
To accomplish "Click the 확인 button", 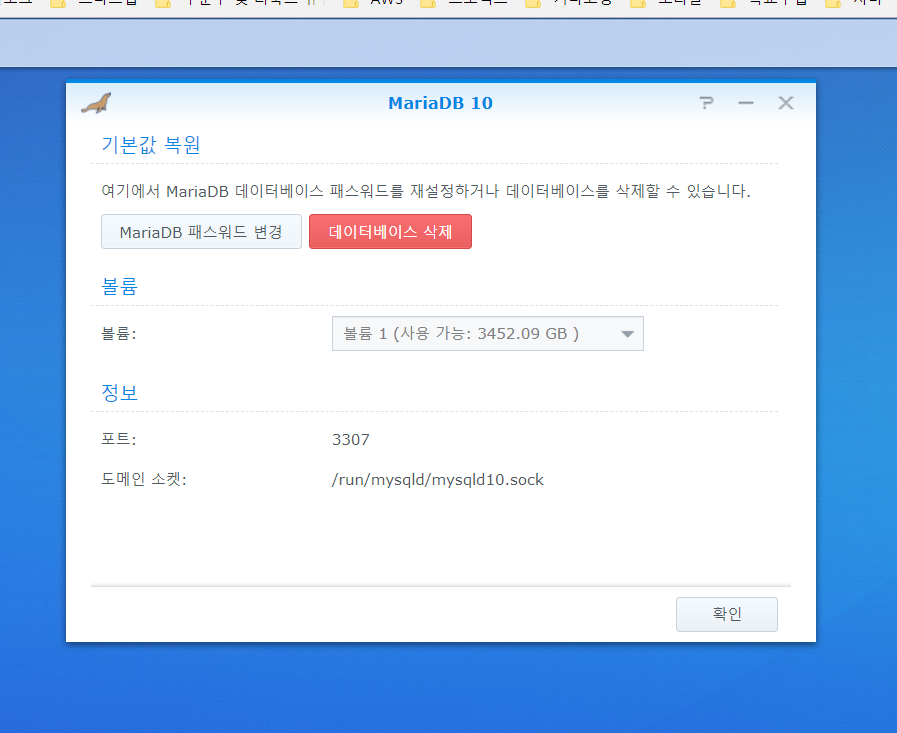I will (x=727, y=614).
